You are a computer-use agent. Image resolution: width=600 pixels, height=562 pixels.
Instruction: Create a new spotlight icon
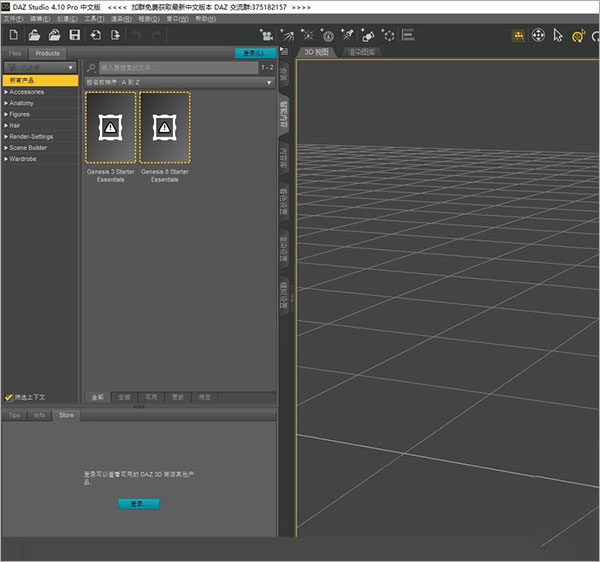347,35
